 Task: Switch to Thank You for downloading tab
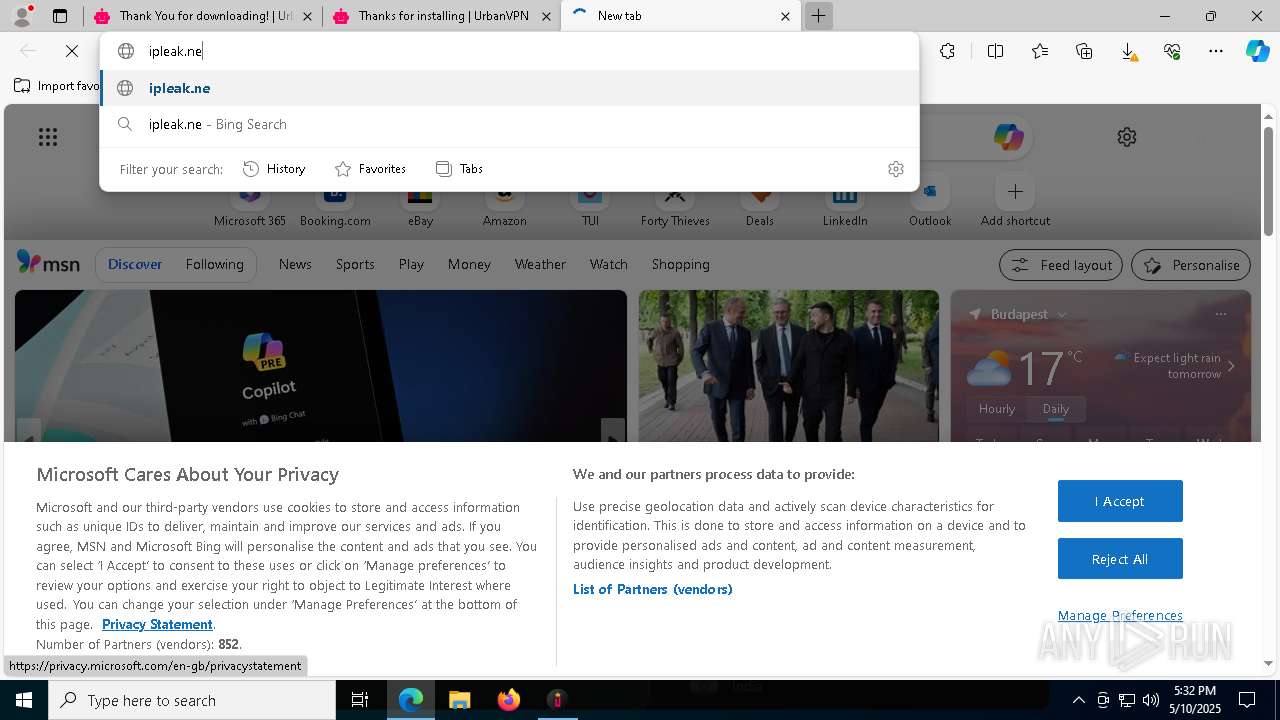click(201, 16)
